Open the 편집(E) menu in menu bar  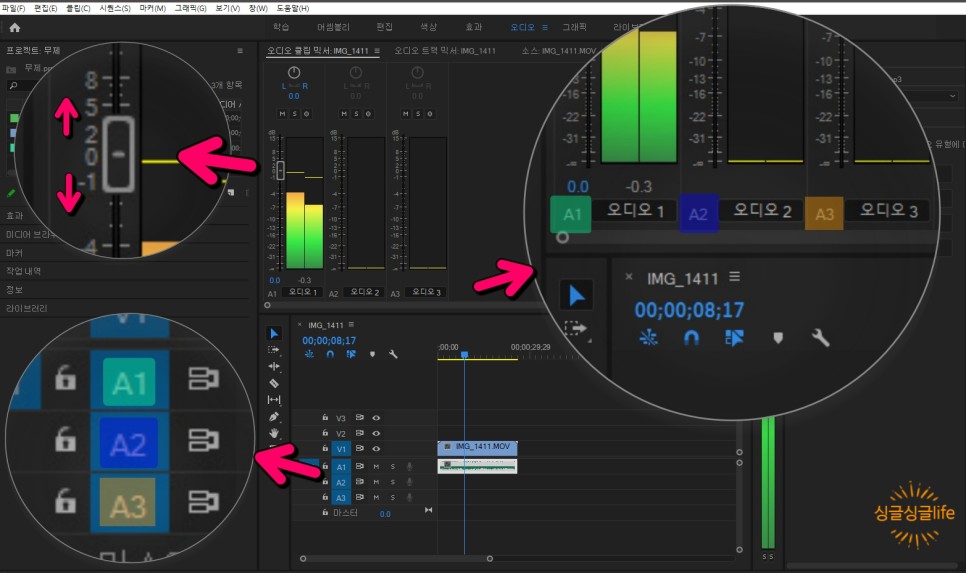(x=45, y=8)
